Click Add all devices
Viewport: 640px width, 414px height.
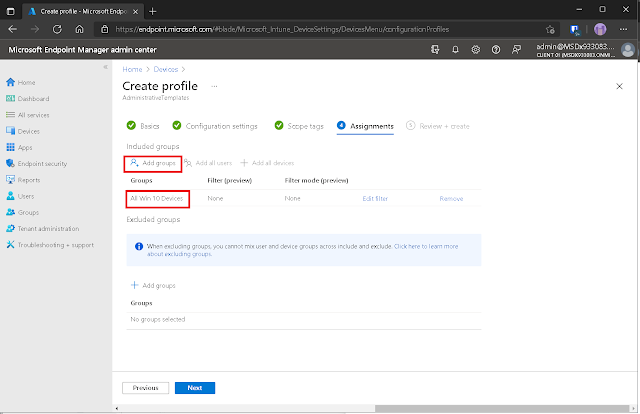[267, 163]
